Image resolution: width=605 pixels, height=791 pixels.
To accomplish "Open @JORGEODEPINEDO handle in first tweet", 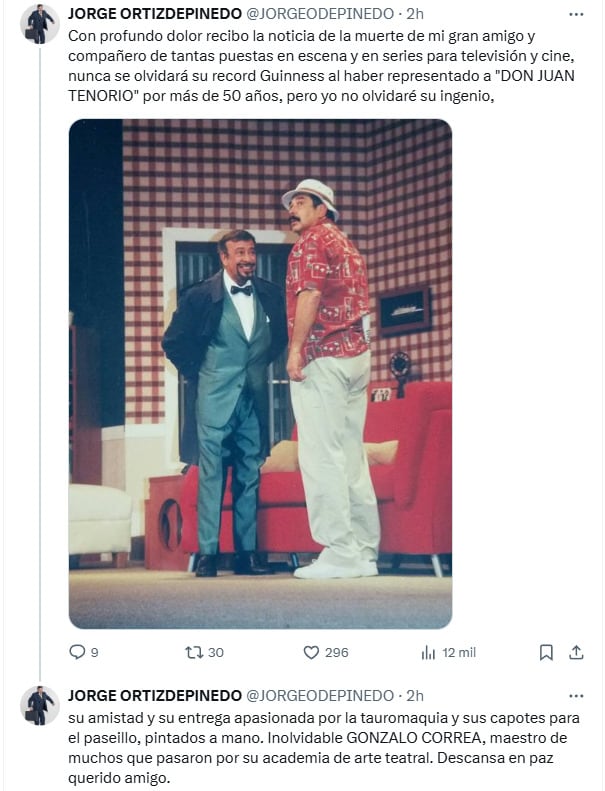I will (x=320, y=15).
